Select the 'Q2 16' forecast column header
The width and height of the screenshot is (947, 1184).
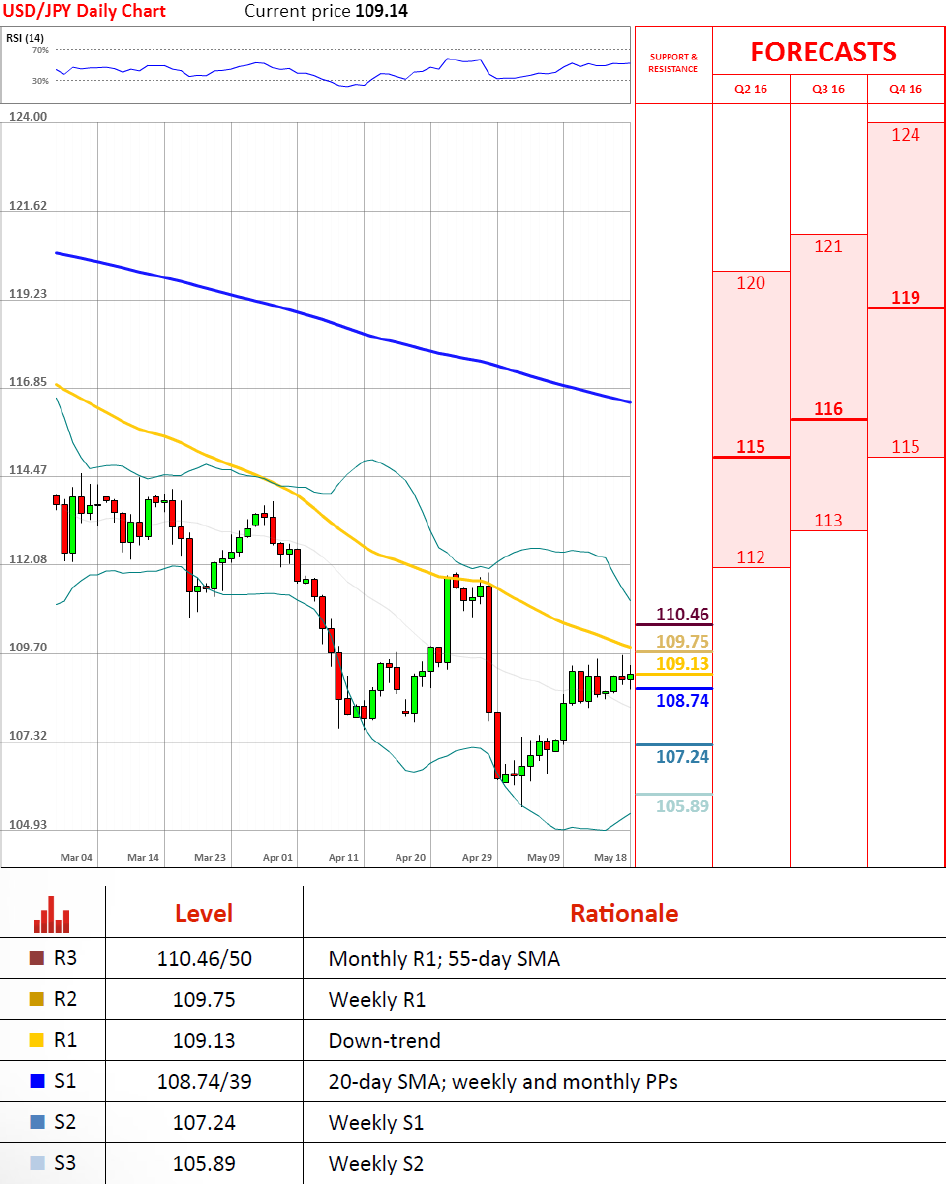751,89
